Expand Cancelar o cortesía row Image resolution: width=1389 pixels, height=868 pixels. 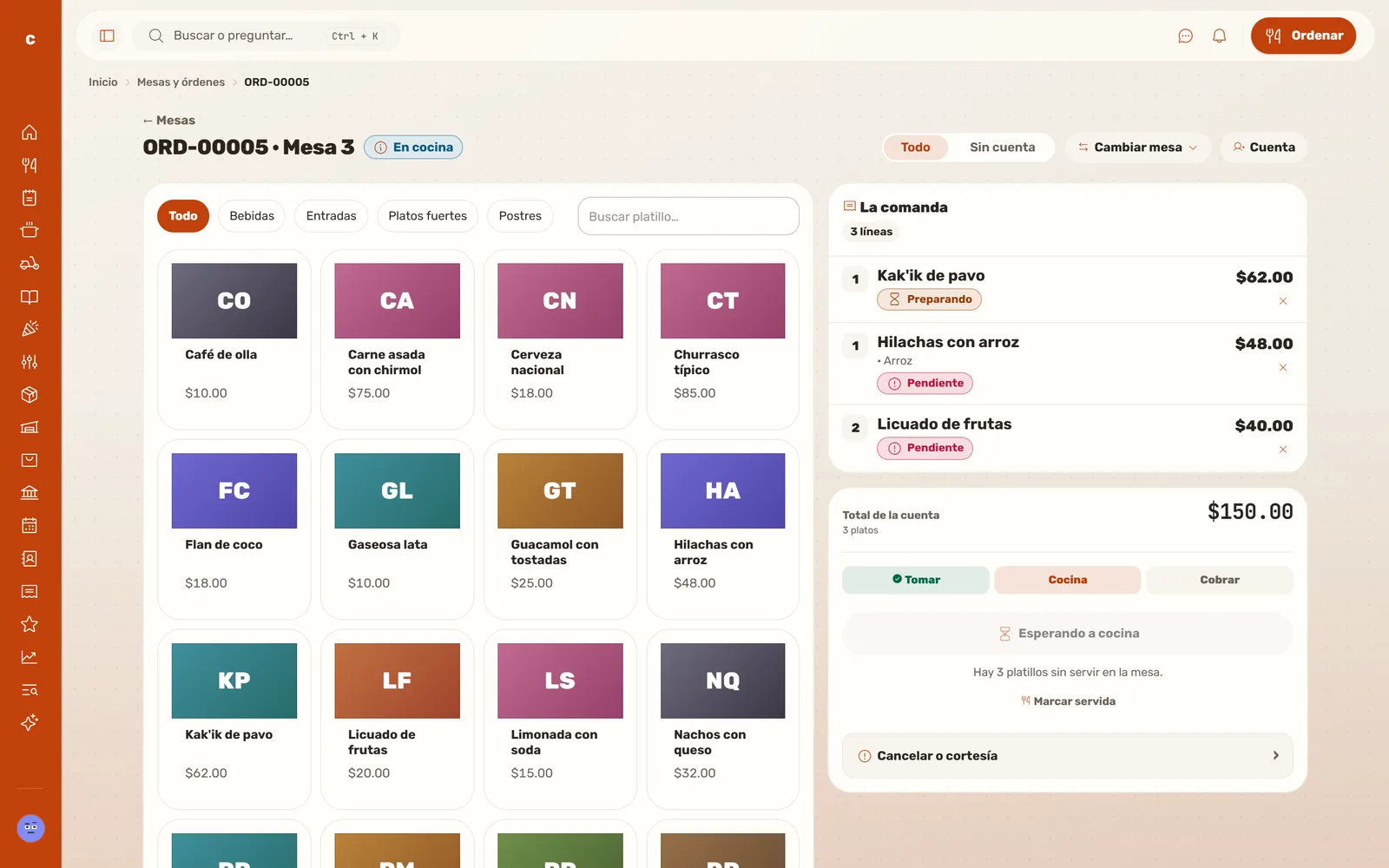click(x=1068, y=756)
